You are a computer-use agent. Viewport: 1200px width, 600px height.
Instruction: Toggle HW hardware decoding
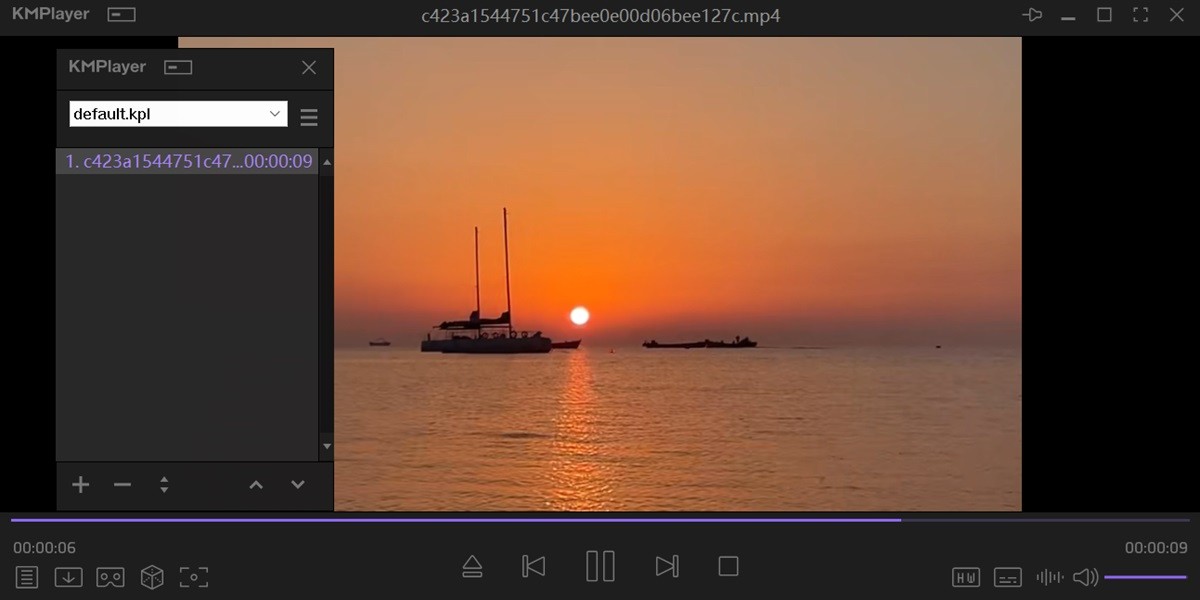tap(965, 577)
